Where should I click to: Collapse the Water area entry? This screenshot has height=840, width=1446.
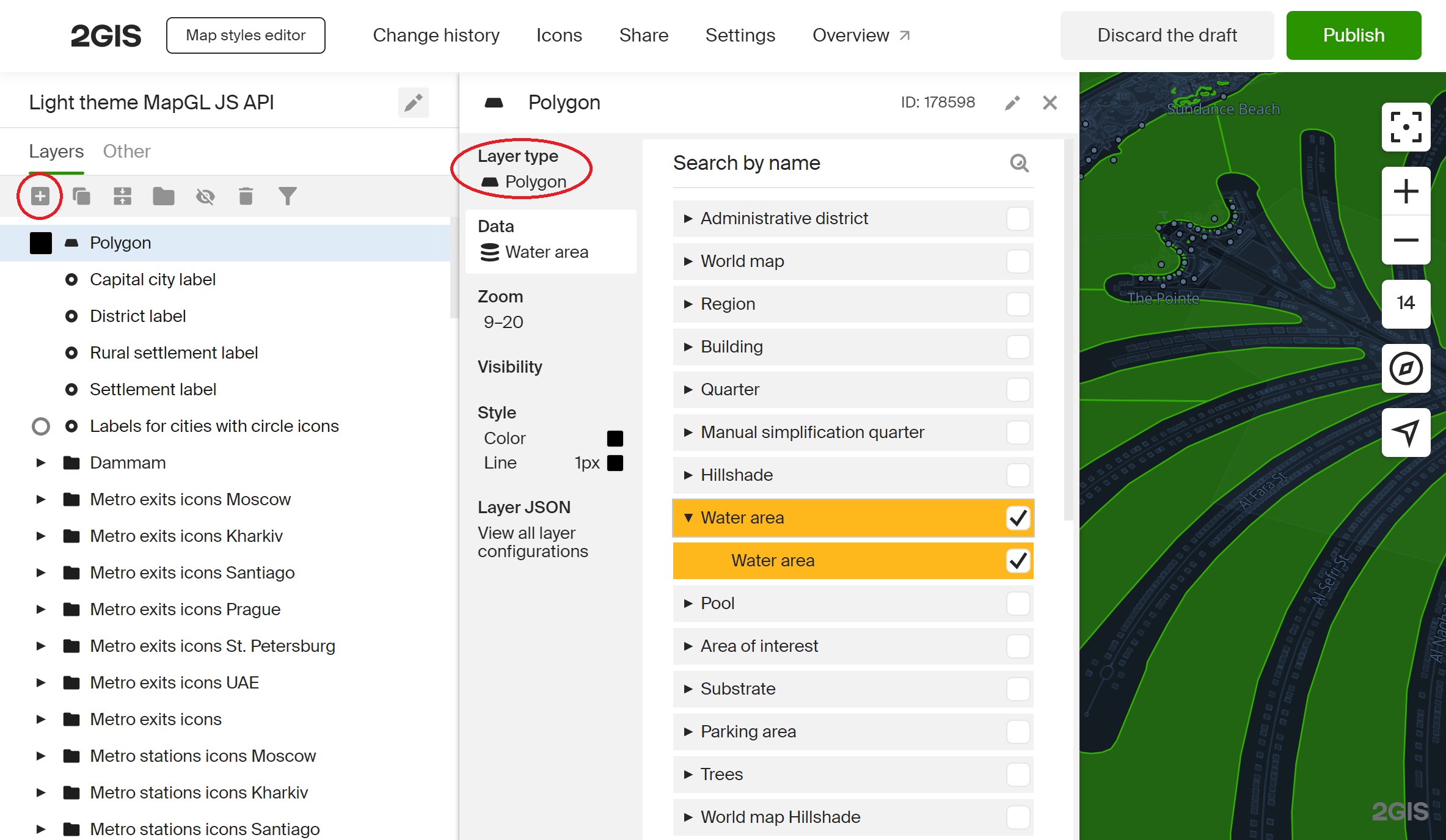click(689, 517)
